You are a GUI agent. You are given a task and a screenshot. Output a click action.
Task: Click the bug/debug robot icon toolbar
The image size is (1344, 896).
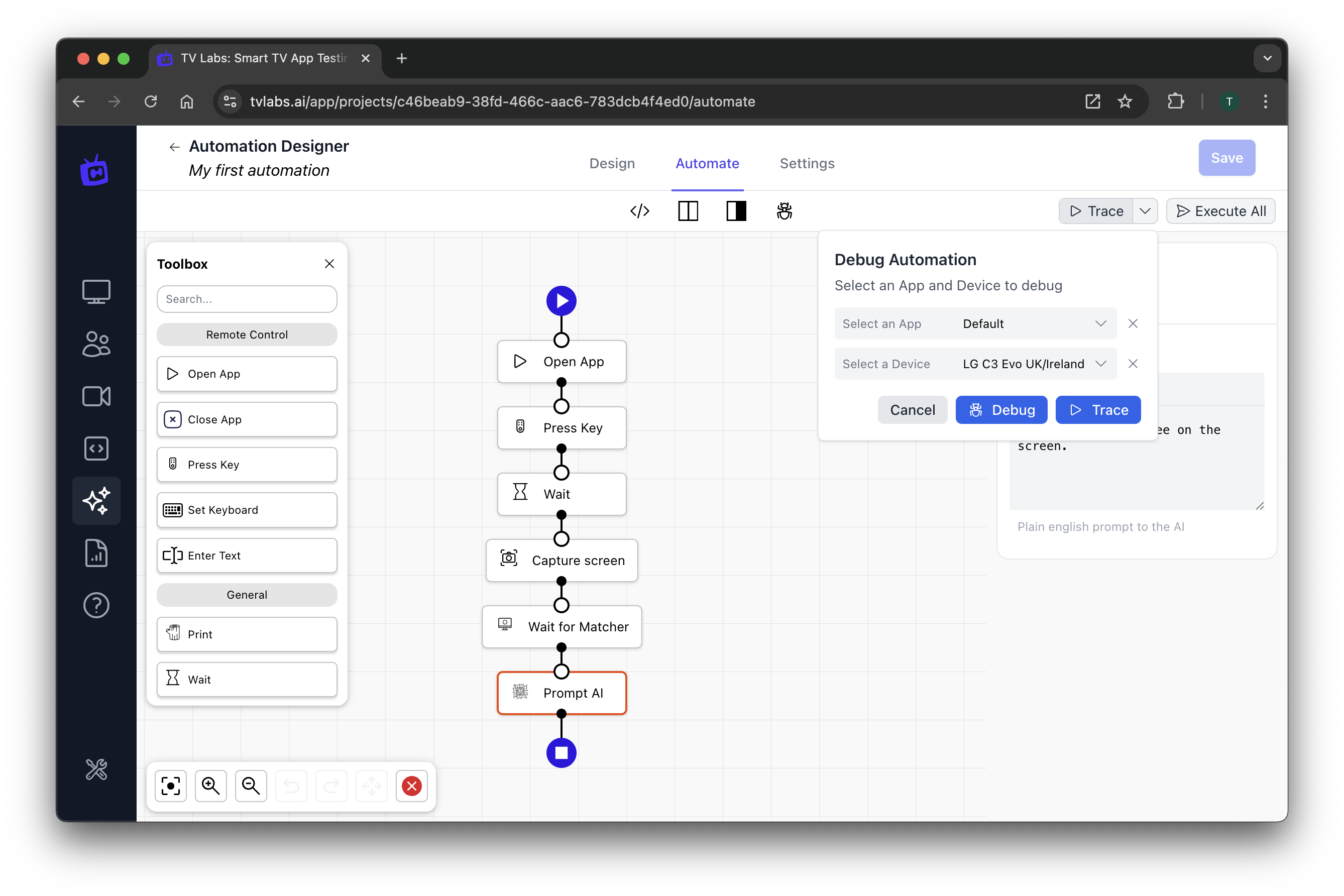click(785, 211)
